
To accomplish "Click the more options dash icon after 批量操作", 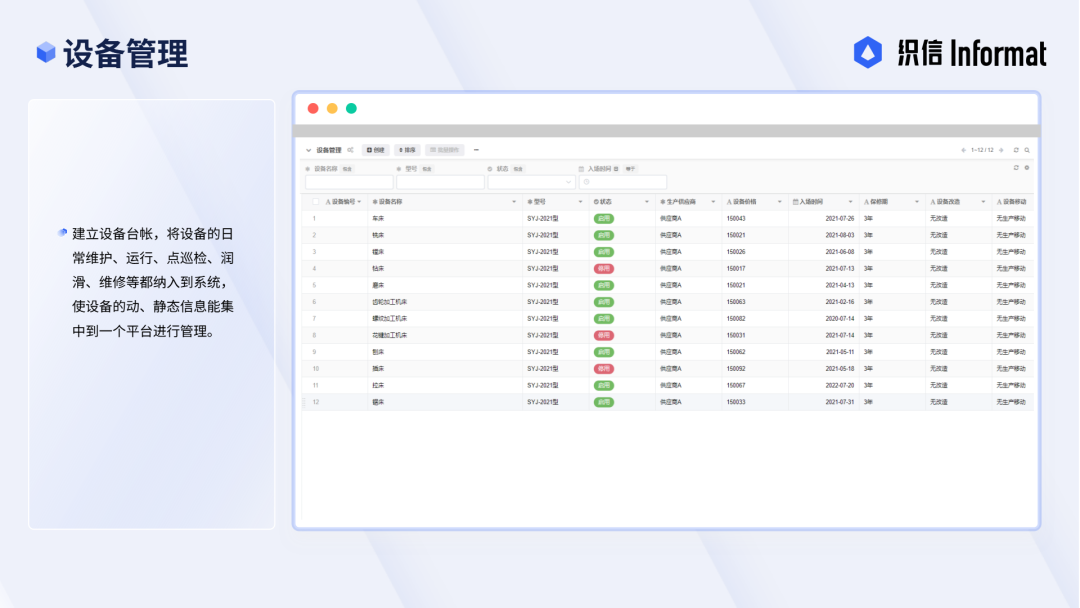I will 476,150.
